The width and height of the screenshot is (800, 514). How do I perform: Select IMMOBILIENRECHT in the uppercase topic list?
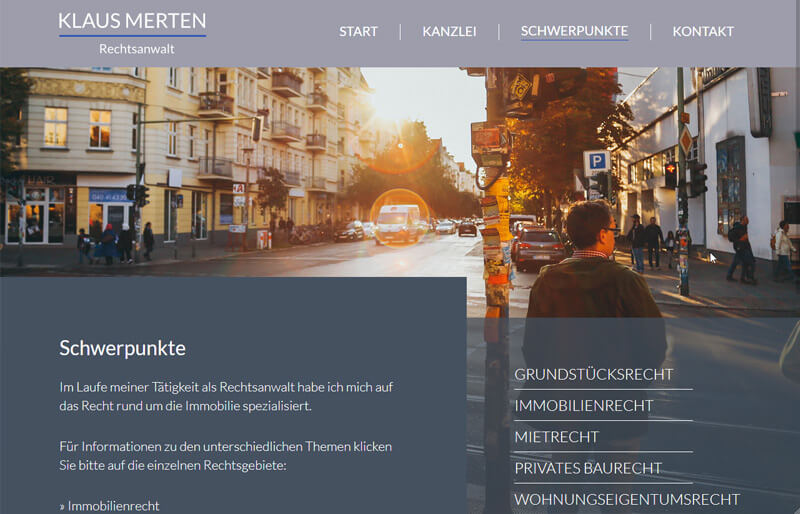(x=584, y=405)
